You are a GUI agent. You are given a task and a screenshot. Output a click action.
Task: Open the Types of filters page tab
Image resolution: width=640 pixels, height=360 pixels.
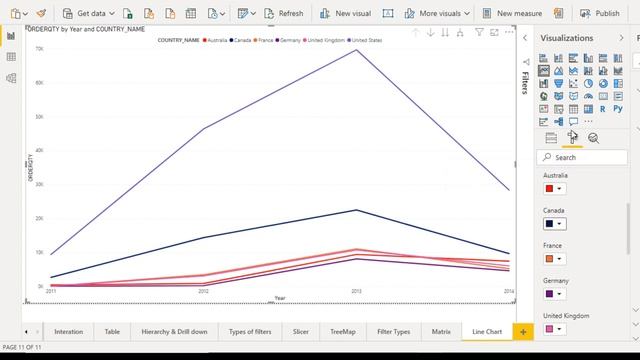click(250, 332)
